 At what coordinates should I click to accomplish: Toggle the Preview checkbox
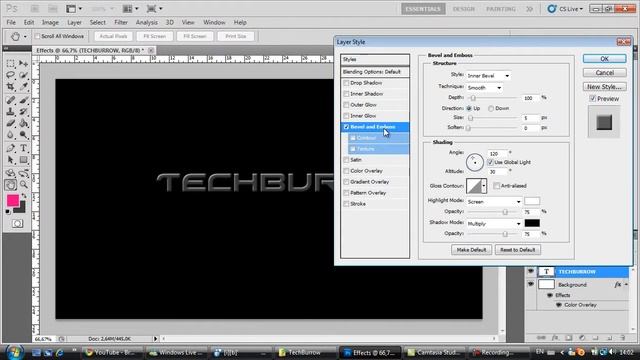point(592,99)
